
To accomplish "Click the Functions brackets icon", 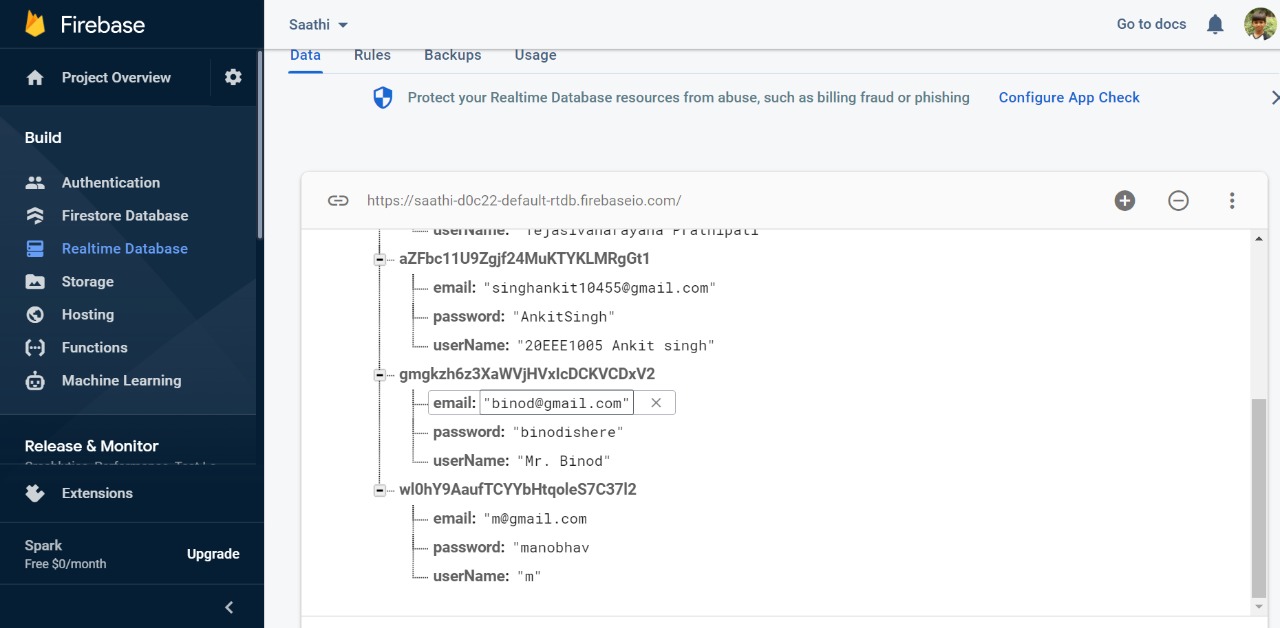I will click(x=35, y=347).
